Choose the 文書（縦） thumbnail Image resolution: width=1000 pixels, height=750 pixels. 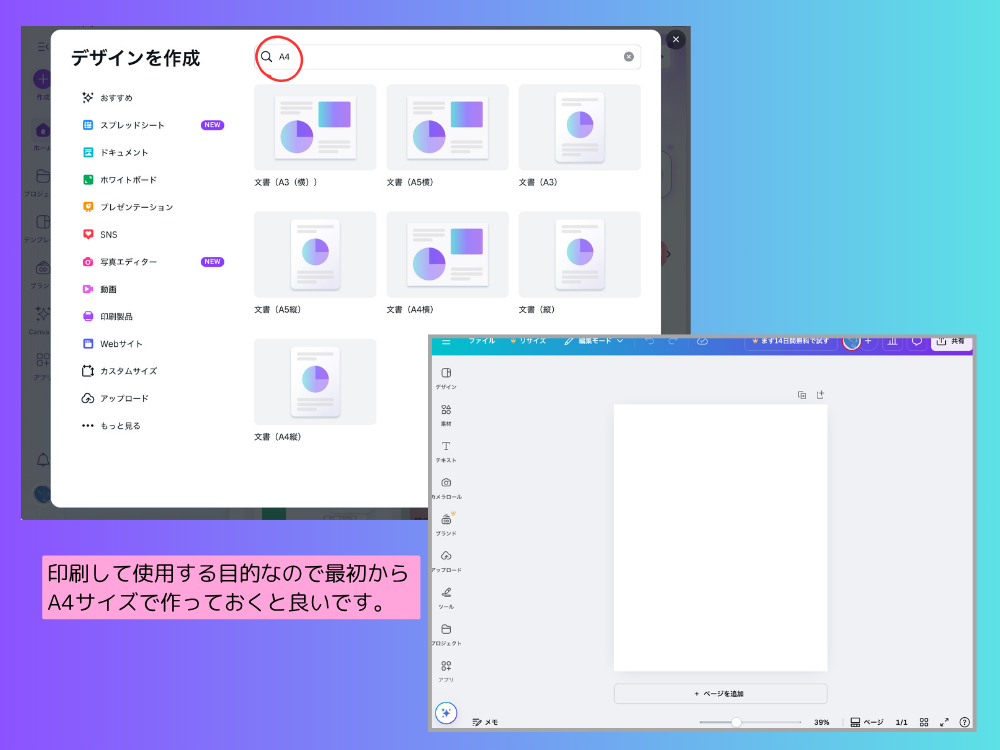tap(580, 254)
